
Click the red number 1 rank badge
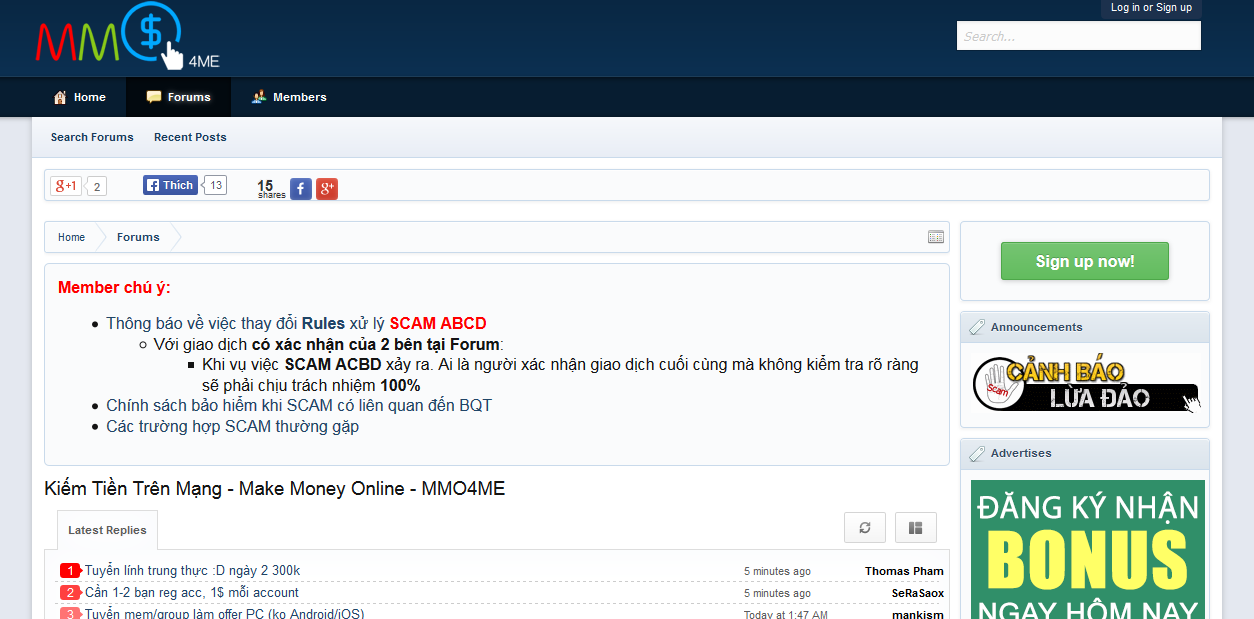tap(69, 571)
